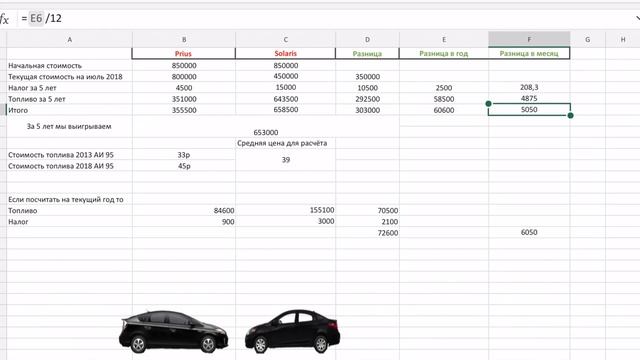Click the Solaris tax value 15000
Image resolution: width=640 pixels, height=360 pixels.
285,87
